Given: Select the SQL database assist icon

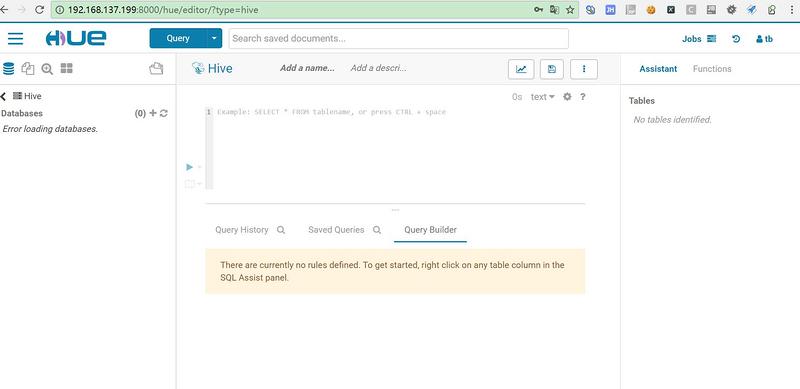Looking at the screenshot, I should [x=9, y=68].
